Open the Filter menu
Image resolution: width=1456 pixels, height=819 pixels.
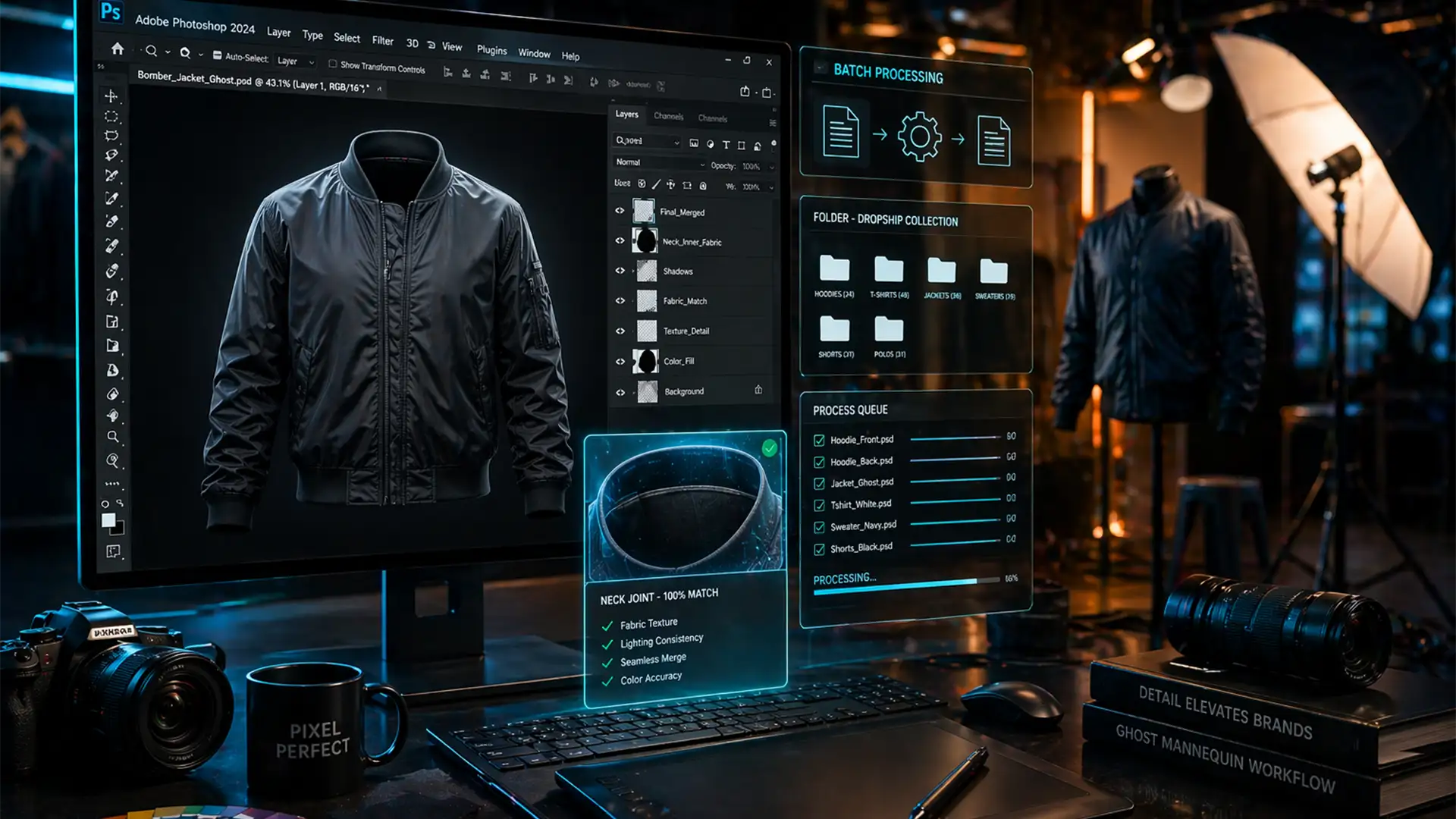[x=383, y=41]
